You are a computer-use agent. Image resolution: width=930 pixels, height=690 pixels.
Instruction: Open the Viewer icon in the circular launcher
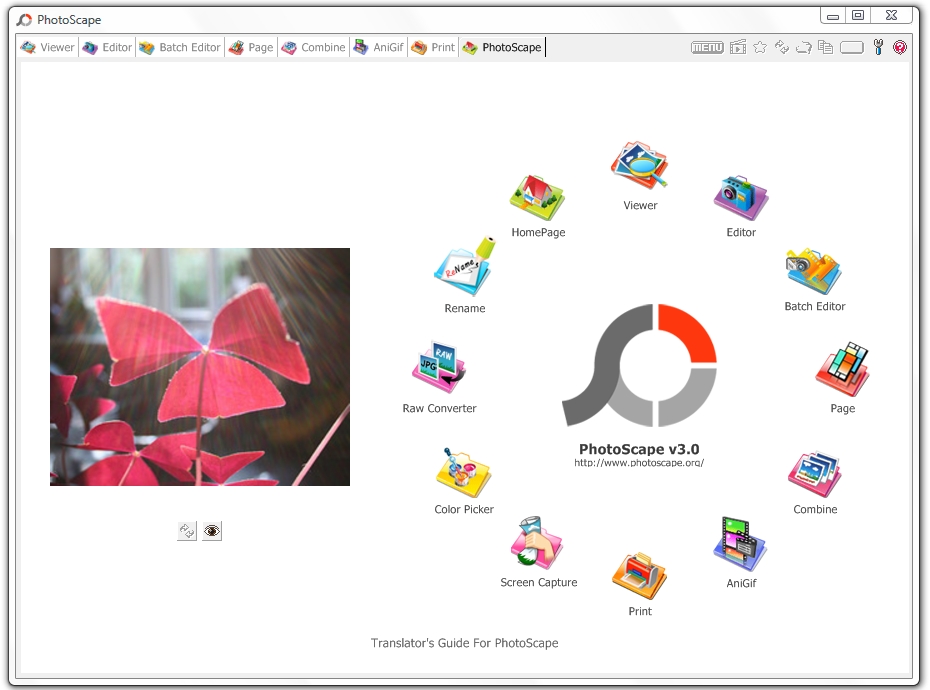coord(639,165)
